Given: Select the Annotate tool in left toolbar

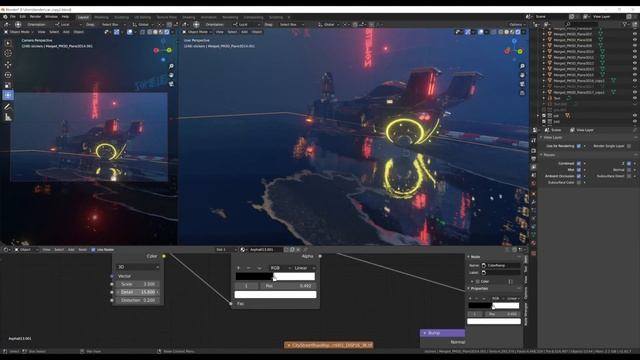Looking at the screenshot, I should coord(8,107).
